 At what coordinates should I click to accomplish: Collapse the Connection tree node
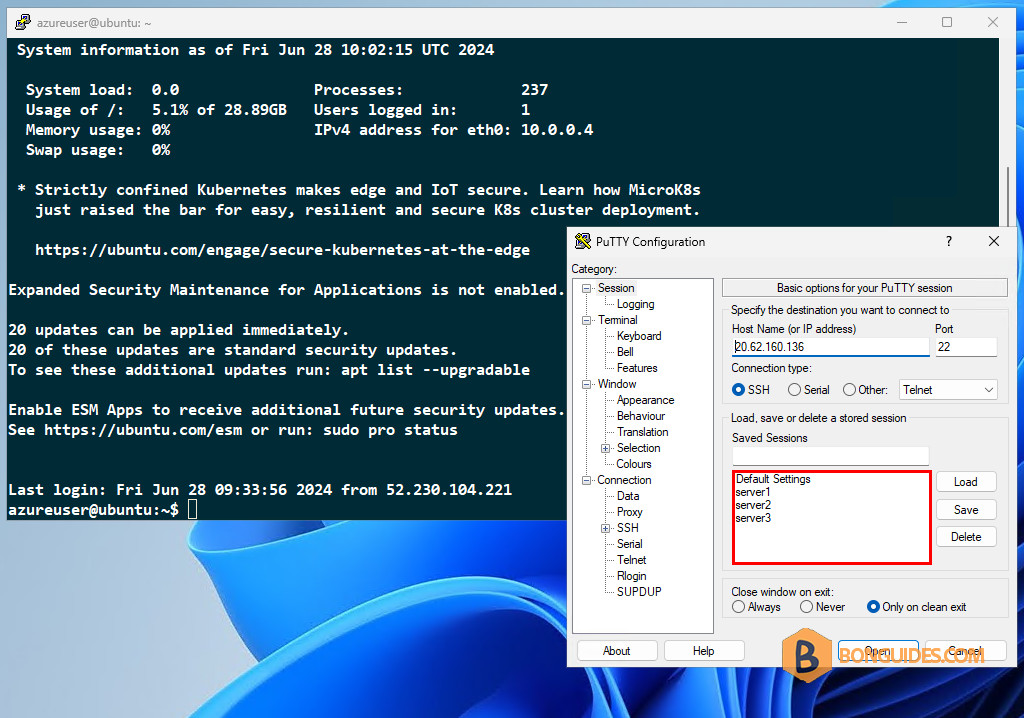coord(586,480)
